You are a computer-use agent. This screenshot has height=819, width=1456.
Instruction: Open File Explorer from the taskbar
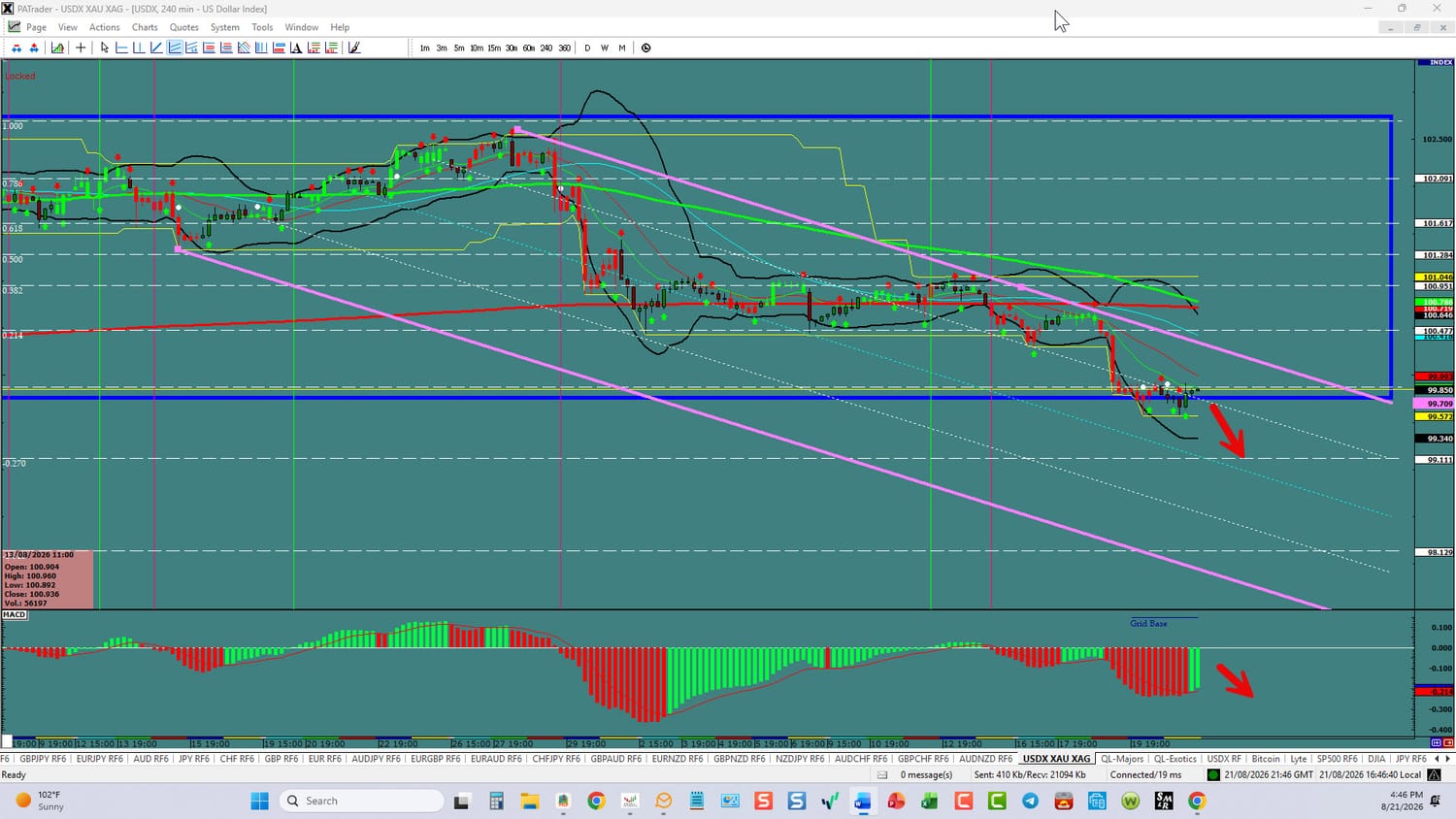[529, 801]
